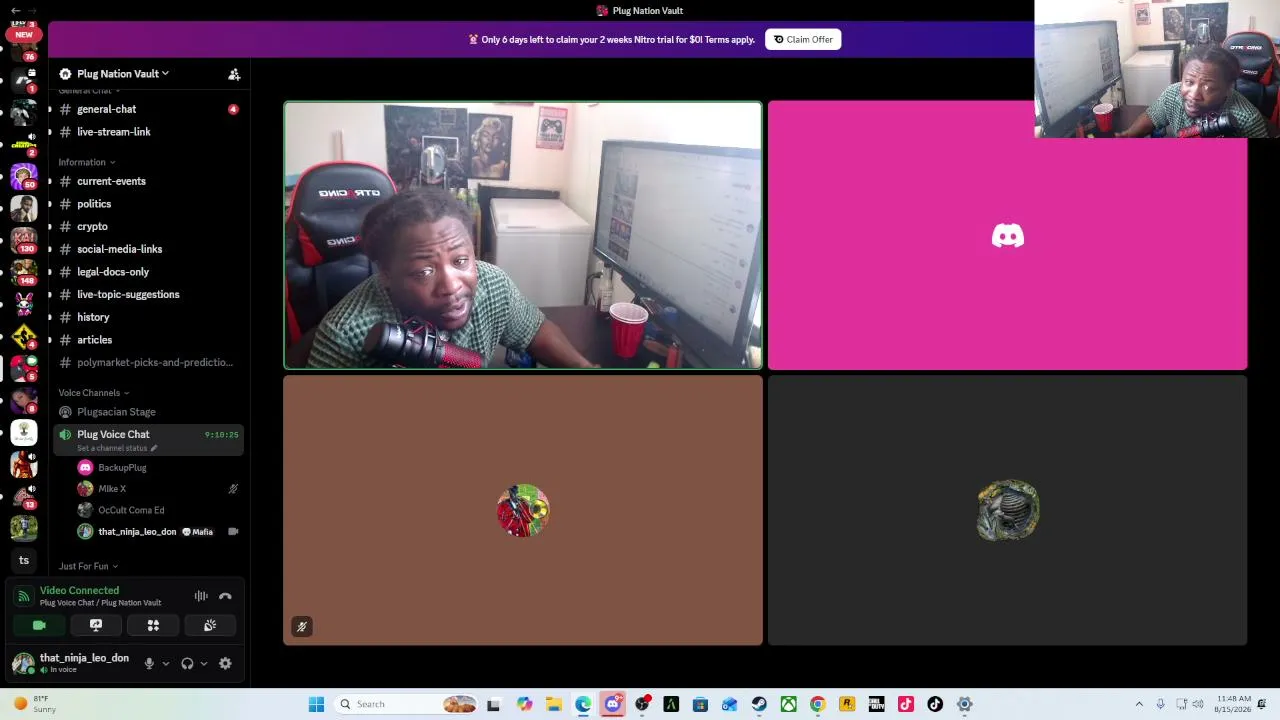The height and width of the screenshot is (720, 1280).
Task: Open TikTok from the taskbar
Action: [x=935, y=704]
